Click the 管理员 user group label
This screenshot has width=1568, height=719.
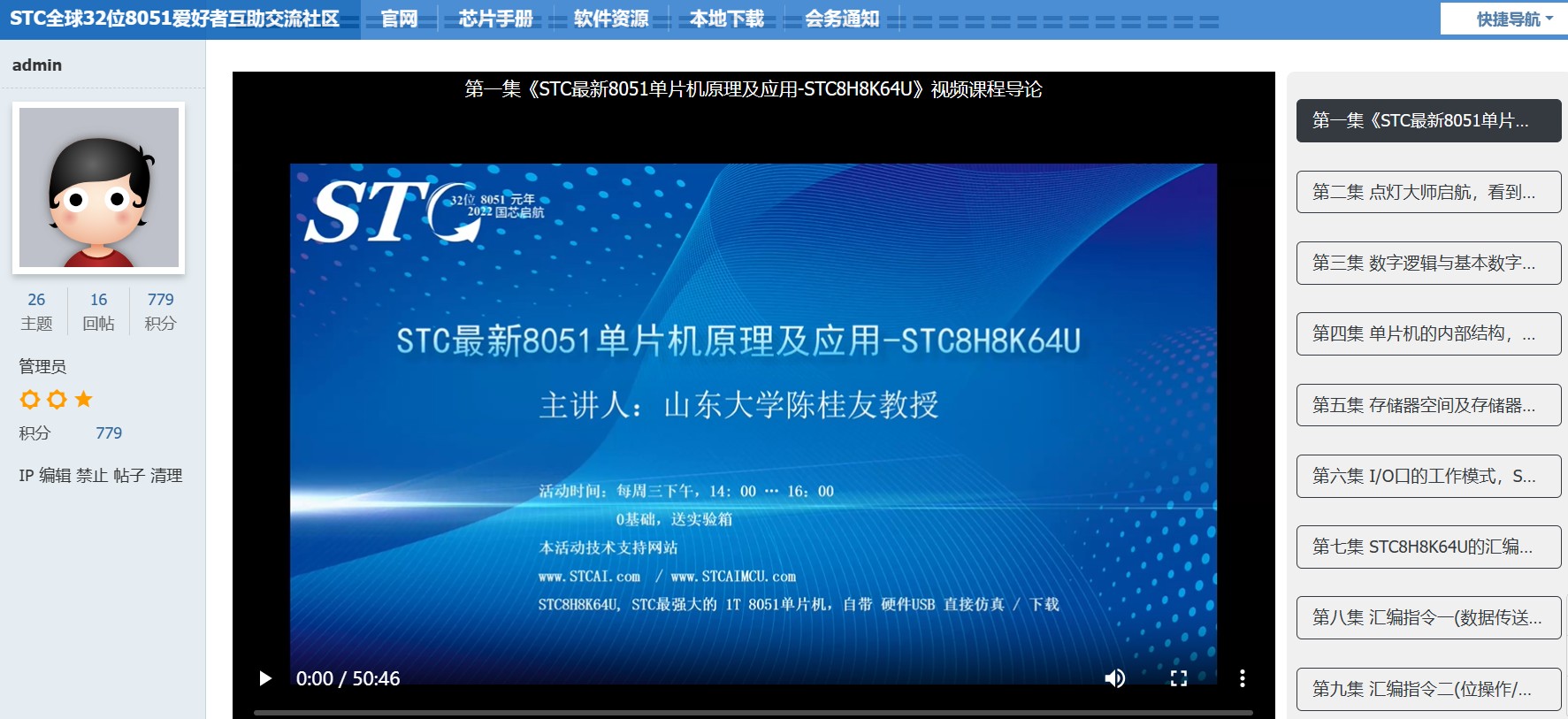pos(42,366)
